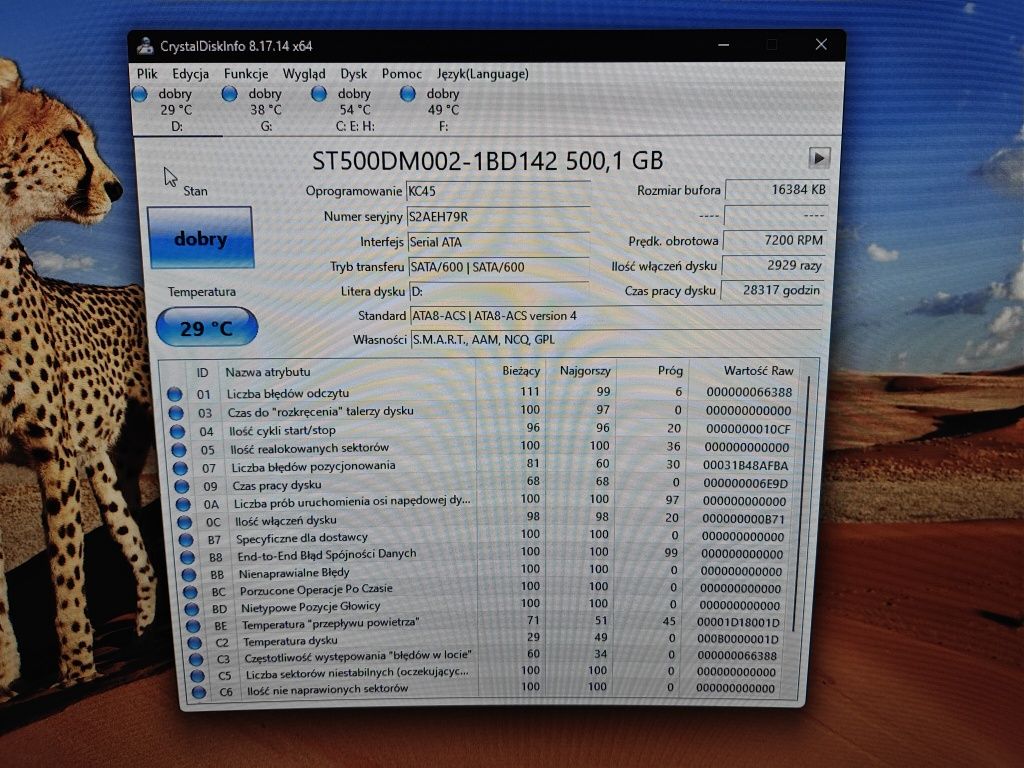1024x768 pixels.
Task: Click status dot of attribute C2 row
Action: coord(194,643)
